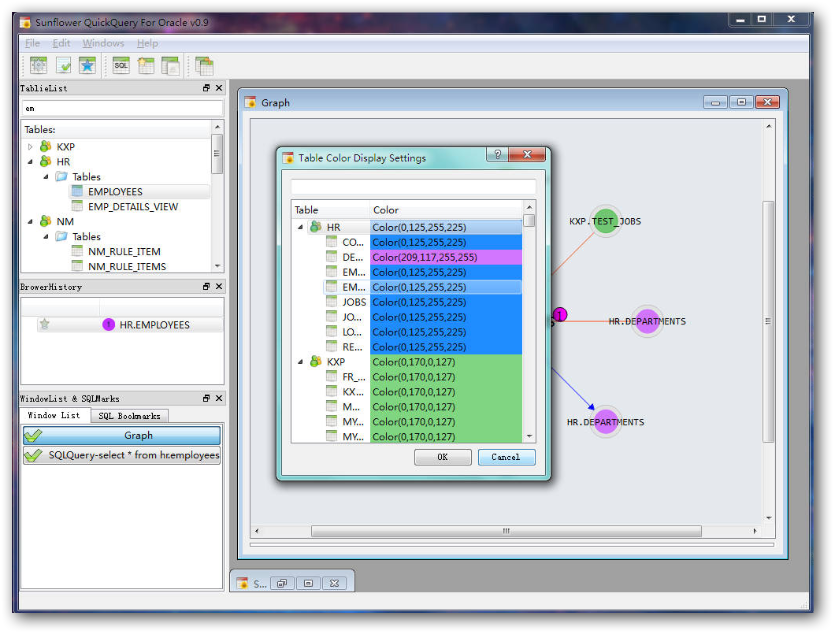Click the restore icon of minimized S... window

tap(282, 583)
